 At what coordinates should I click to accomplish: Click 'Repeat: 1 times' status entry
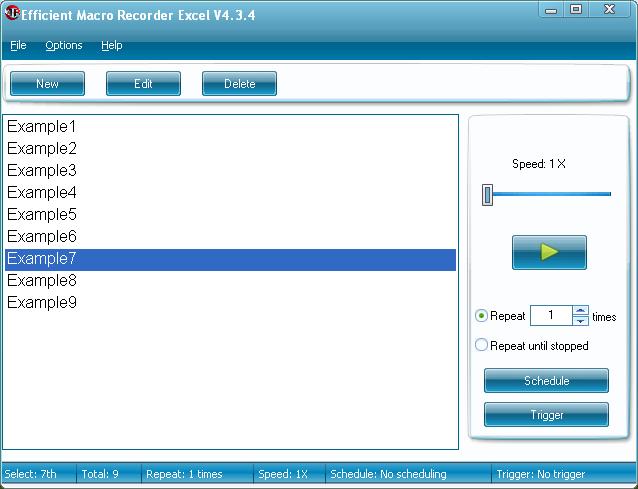[184, 474]
